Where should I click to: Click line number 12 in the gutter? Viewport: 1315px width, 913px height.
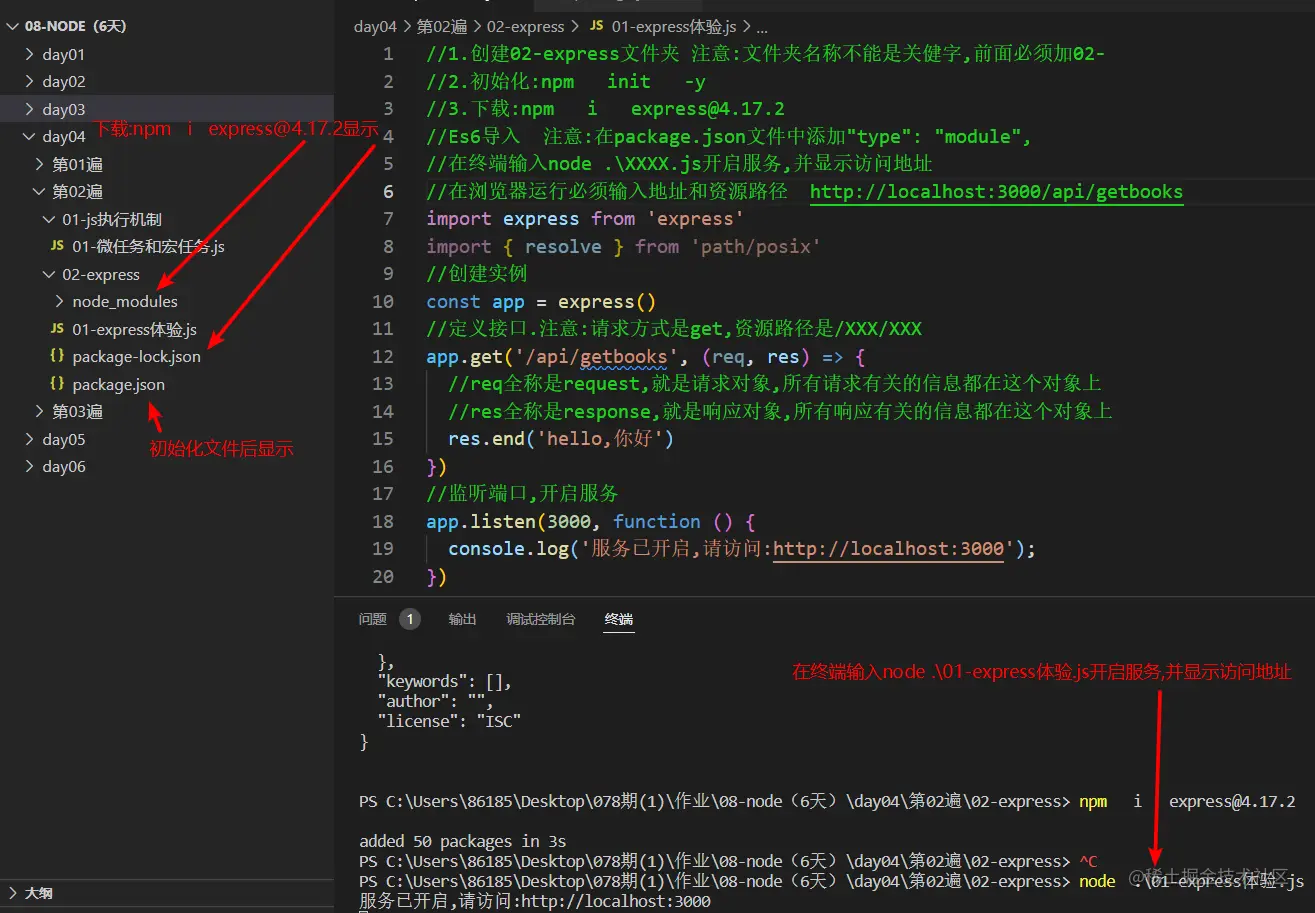click(383, 356)
